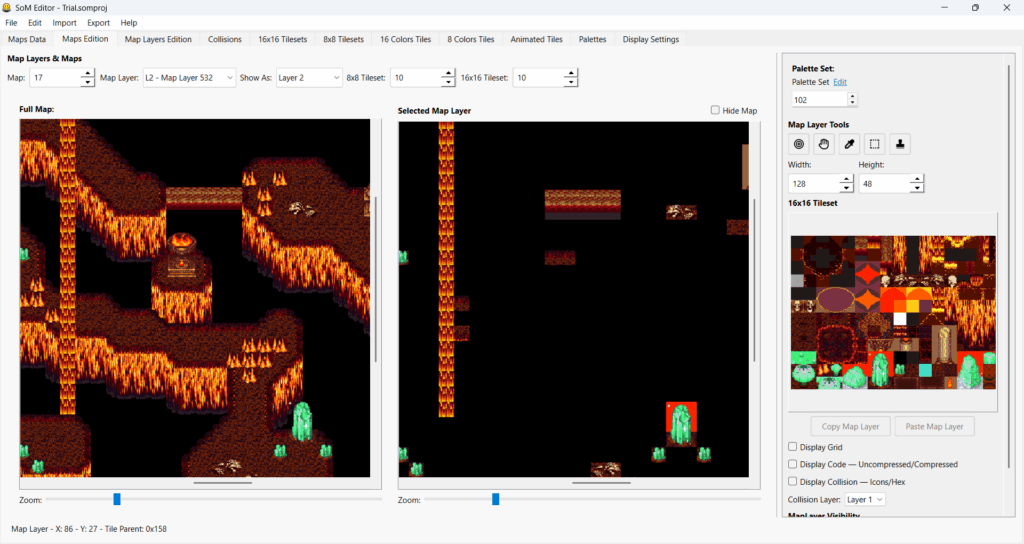Click the 16x16 Tileset thumbnail image

(893, 312)
